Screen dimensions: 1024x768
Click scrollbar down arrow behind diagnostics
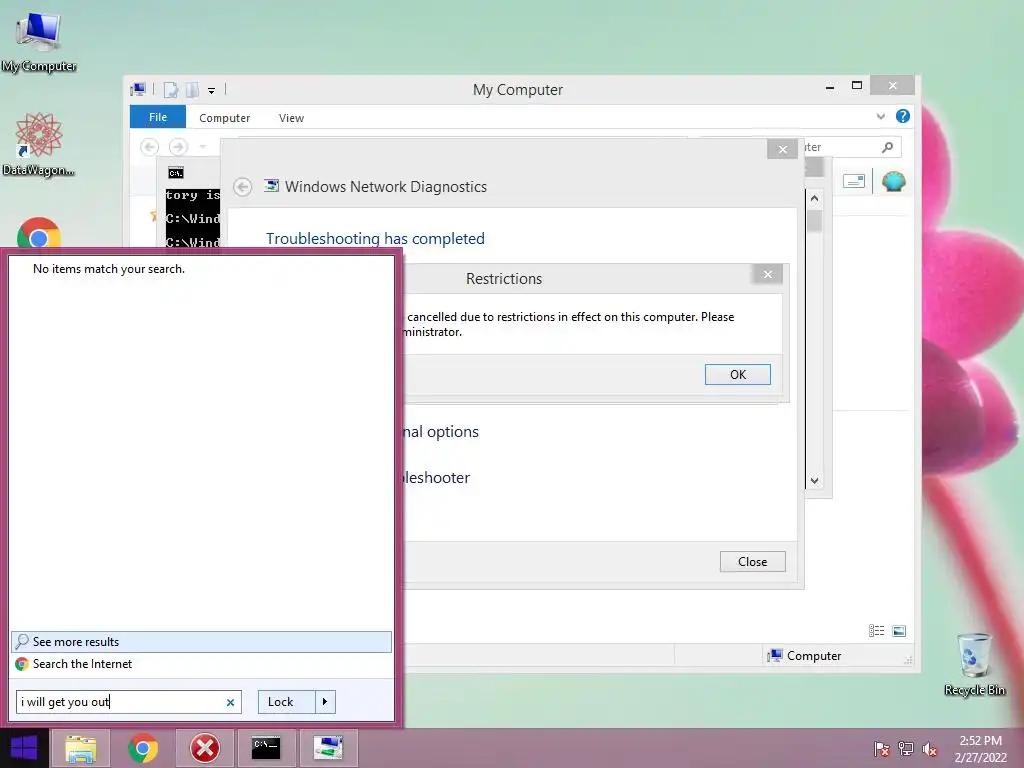[x=814, y=481]
